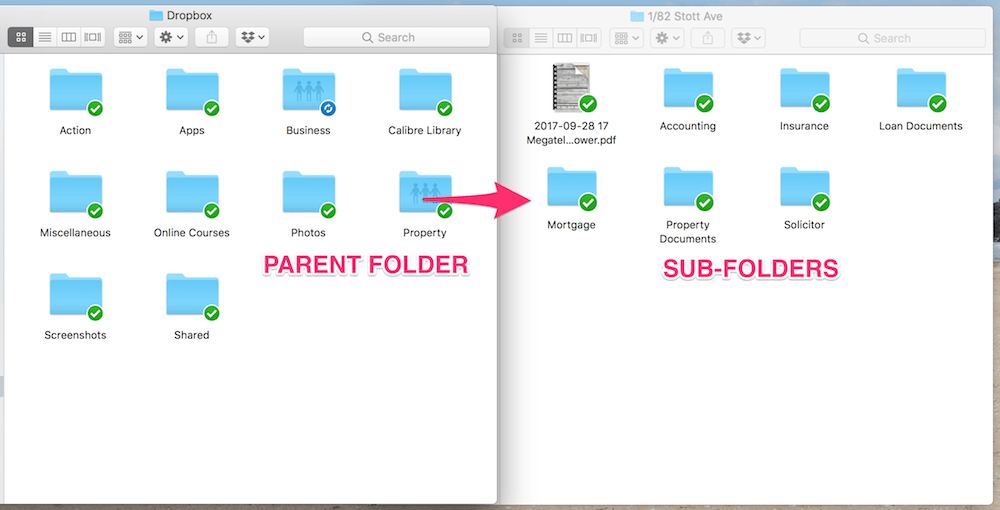Open the Dropbox toolbar dropdown in Dropbox window

pos(252,37)
